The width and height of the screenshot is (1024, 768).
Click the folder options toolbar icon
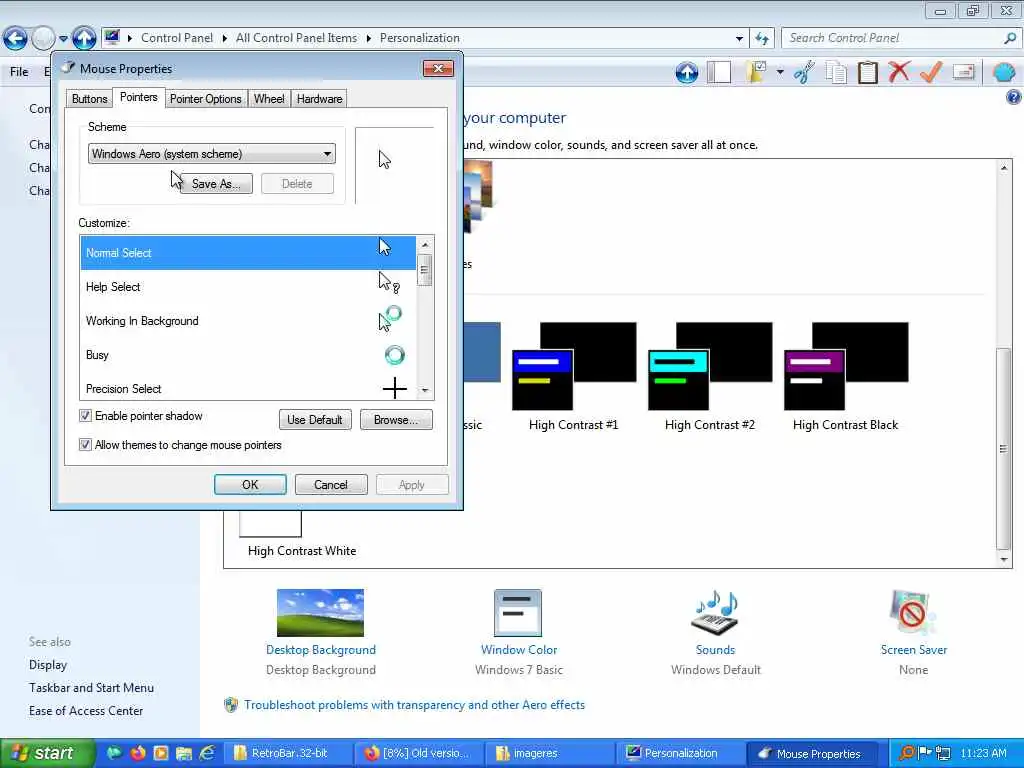[x=756, y=72]
